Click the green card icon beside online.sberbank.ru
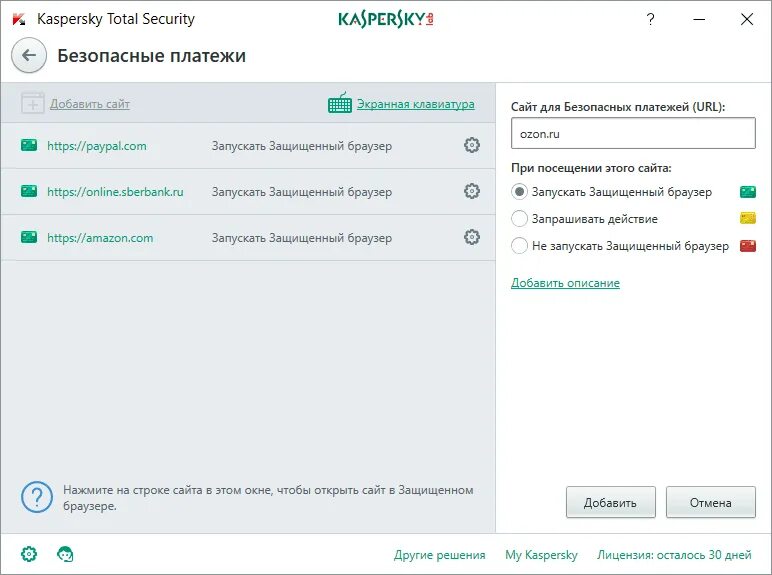 coord(29,191)
